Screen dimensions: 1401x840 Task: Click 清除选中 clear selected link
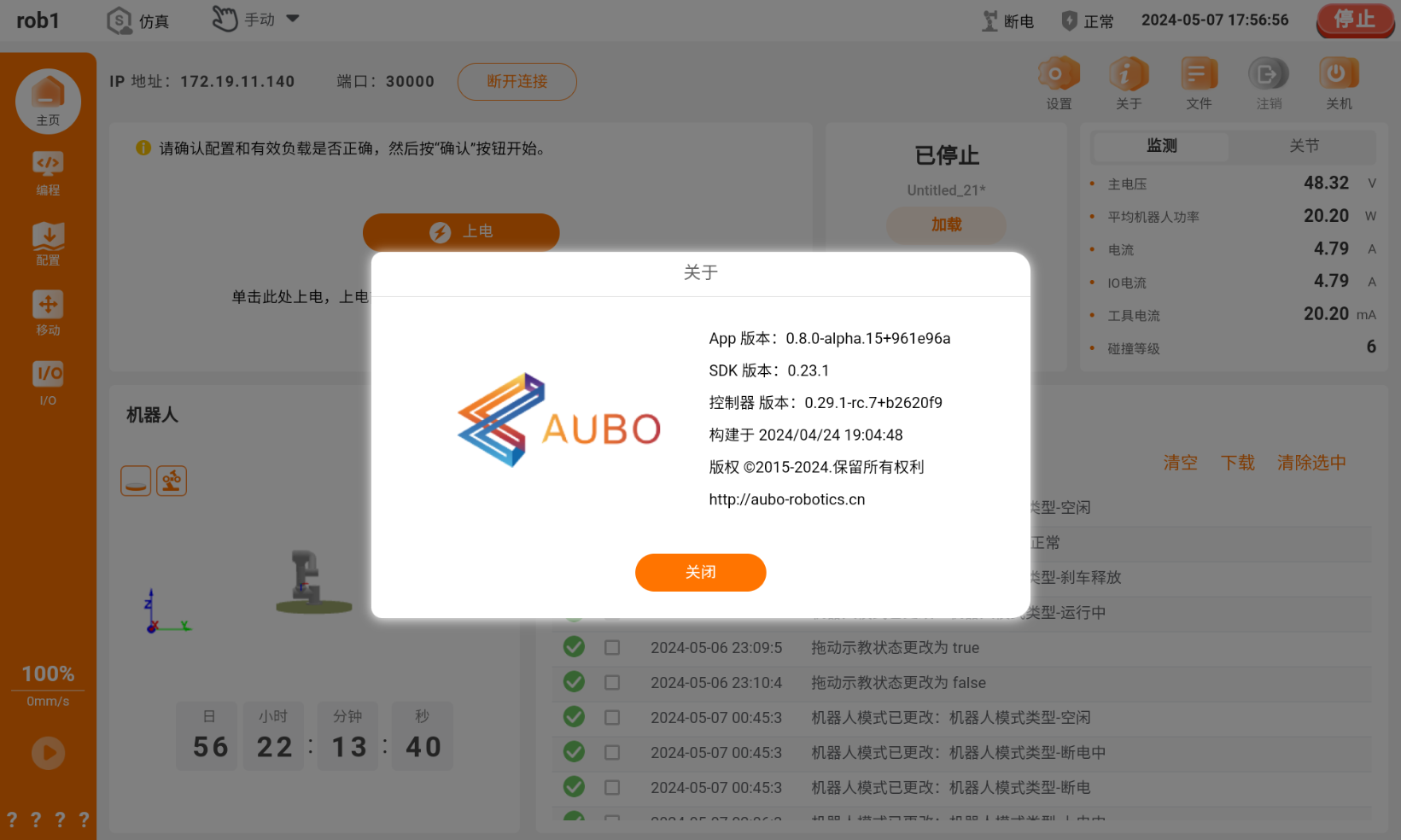coord(1311,463)
